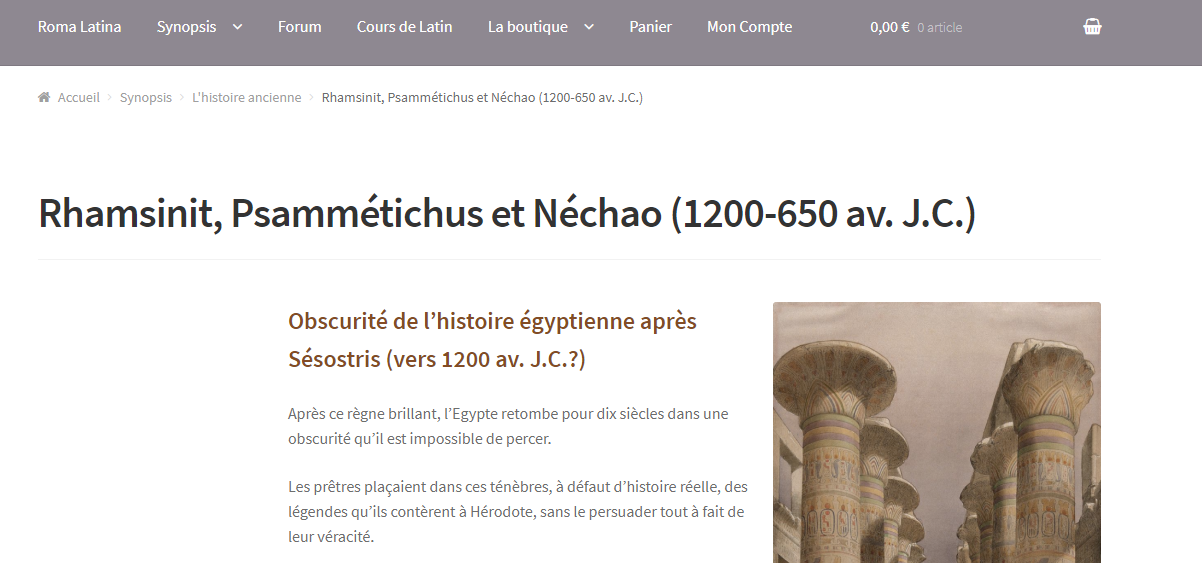Click the 0,00 € cart total
Viewport: 1202px width, 563px height.
pyautogui.click(x=889, y=27)
